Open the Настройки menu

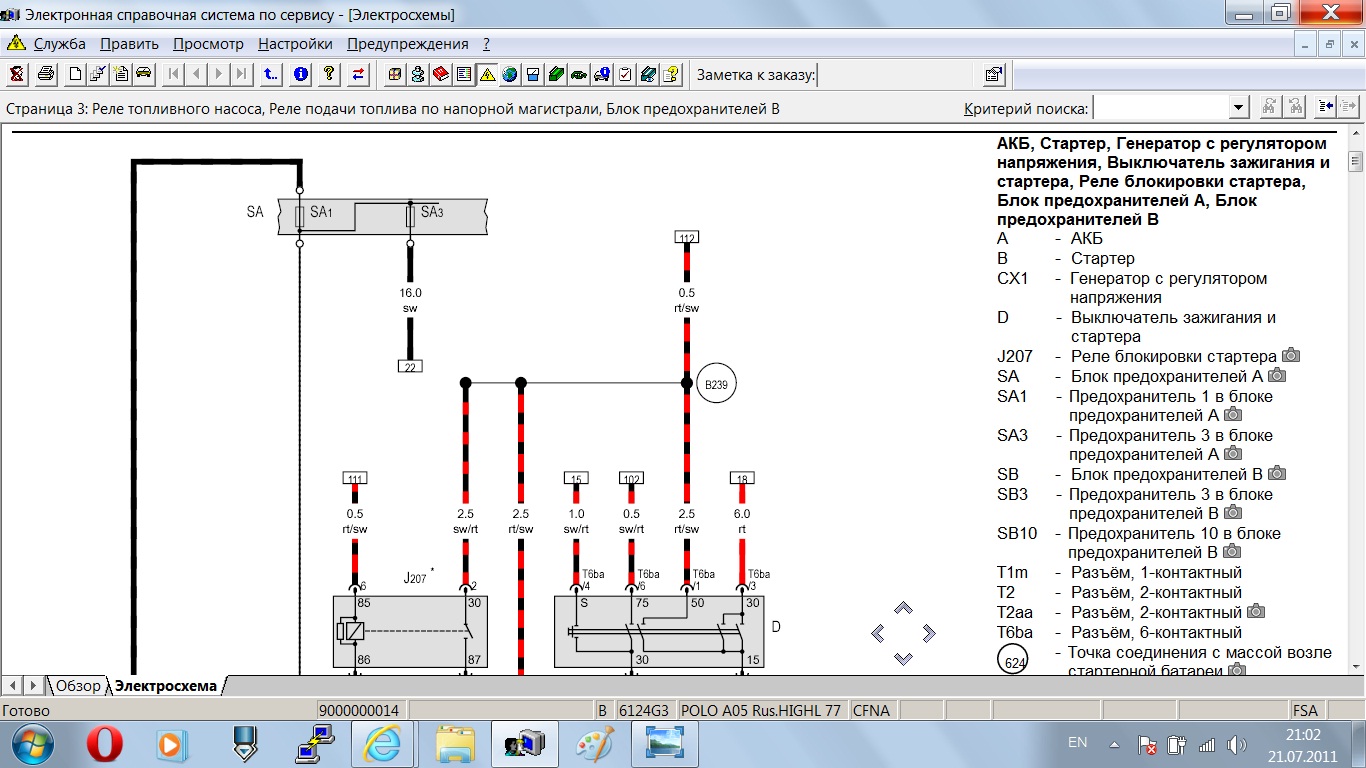tap(295, 44)
